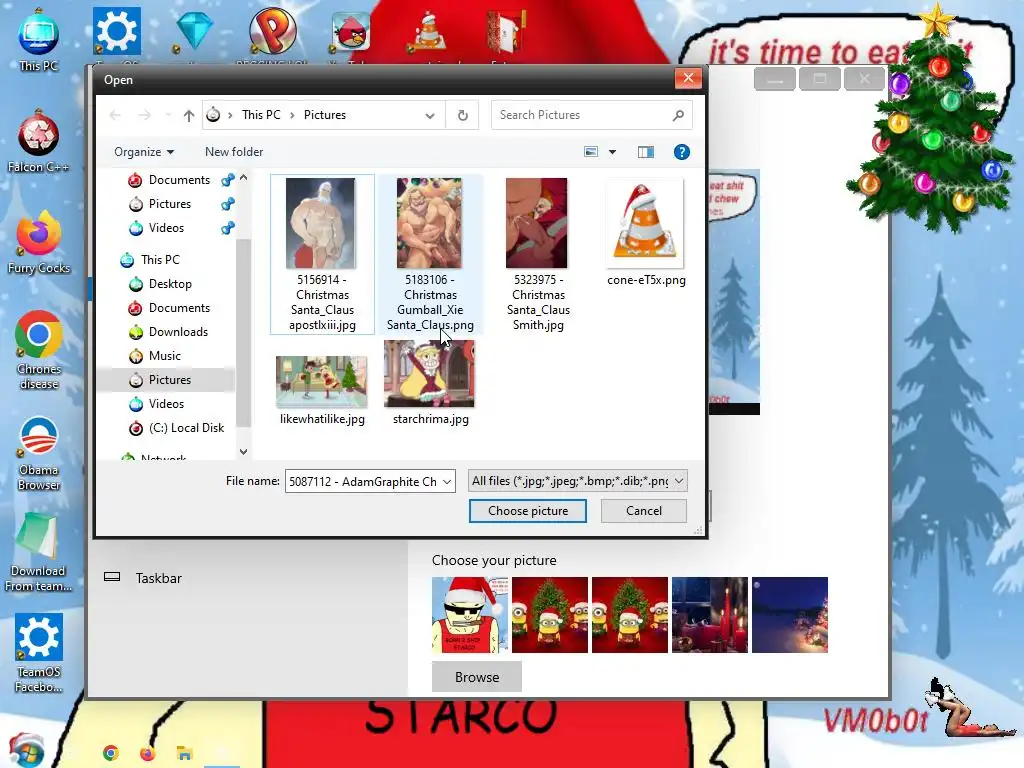Open the Organize dropdown menu
1024x768 pixels.
pos(144,152)
